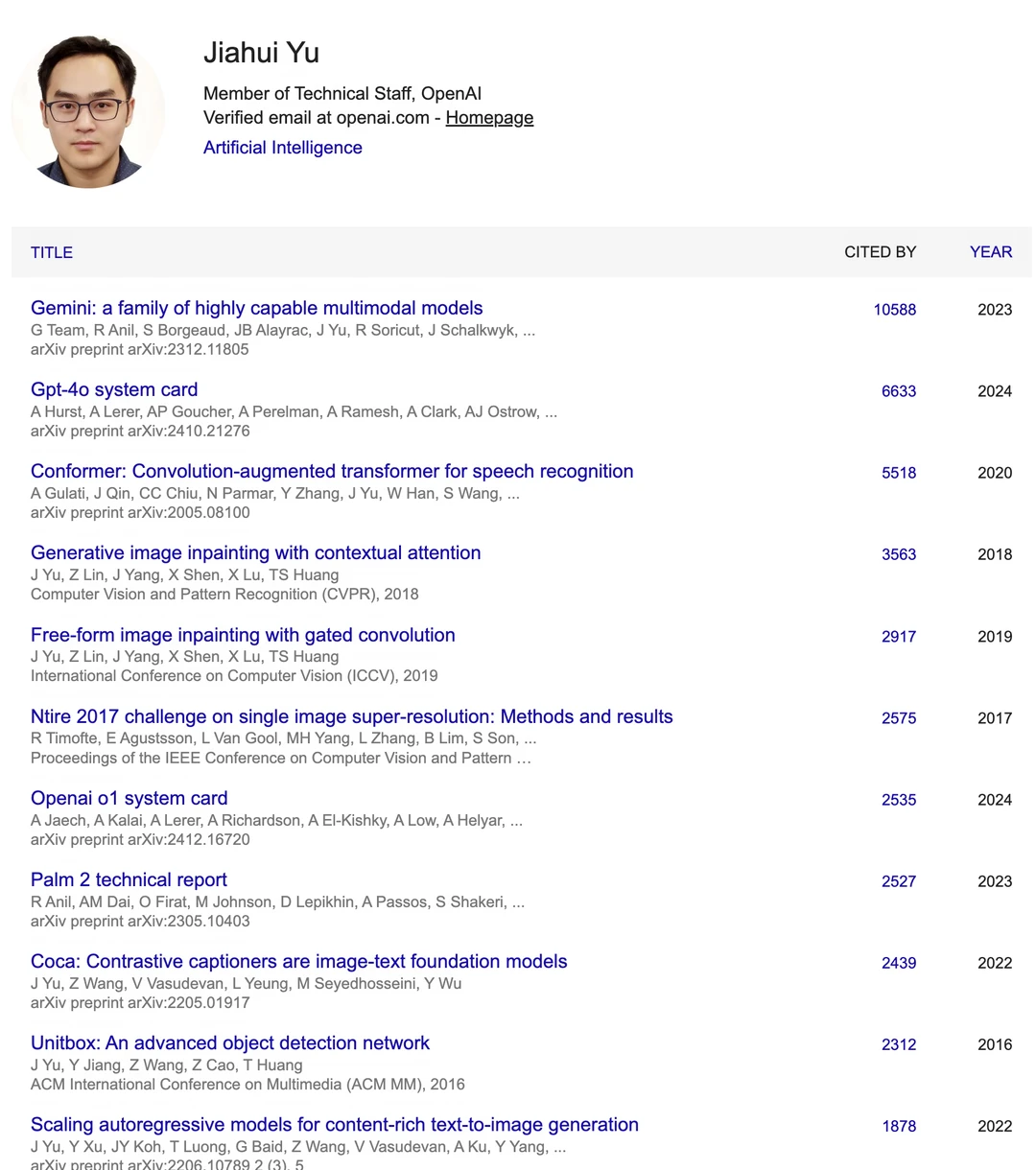Click 'Computer Vision and Pattern Recognition (CVPR), 2018'
The height and width of the screenshot is (1170, 1036).
[x=224, y=594]
